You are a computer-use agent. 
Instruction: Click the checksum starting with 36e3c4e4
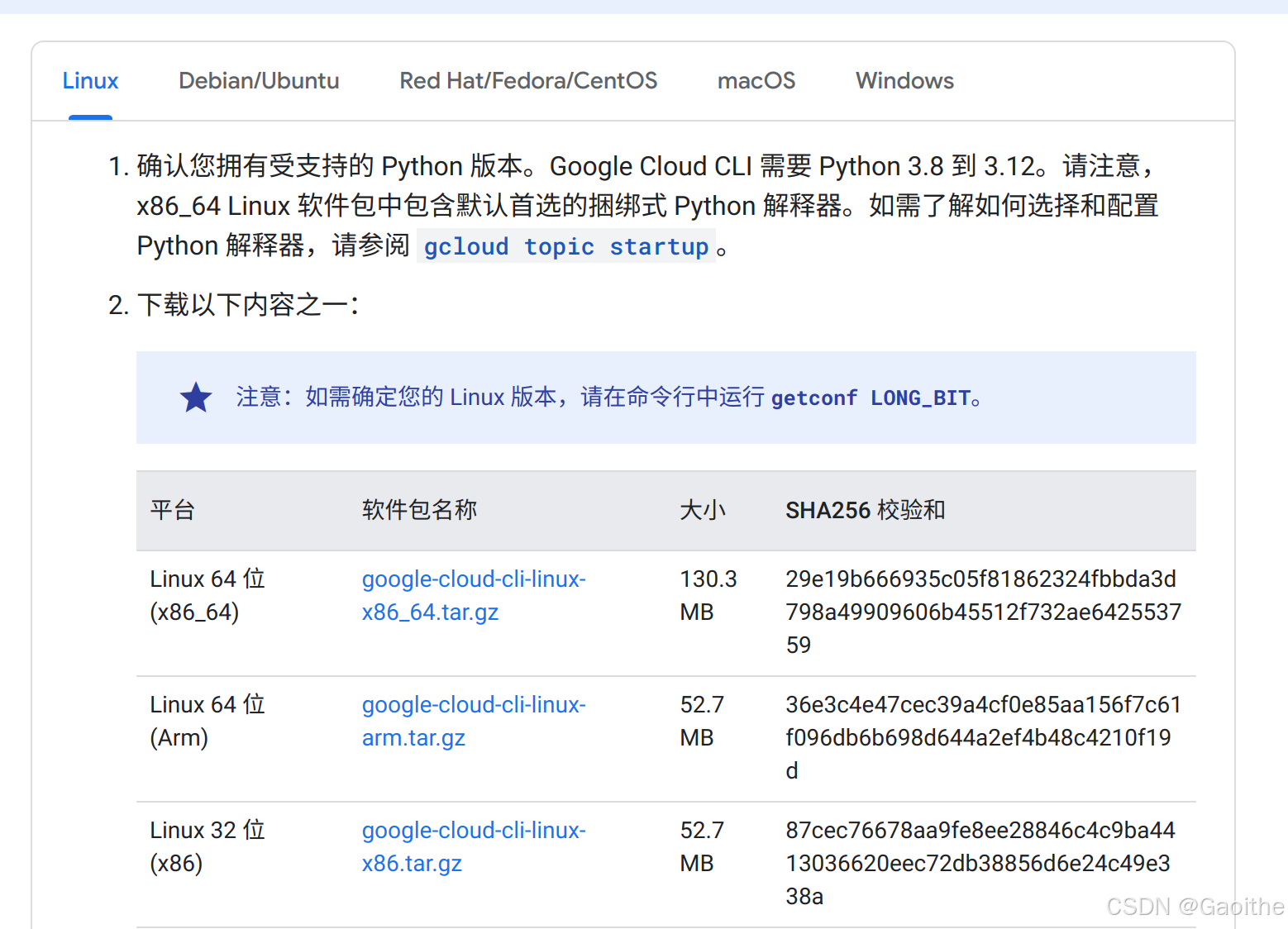pos(983,737)
